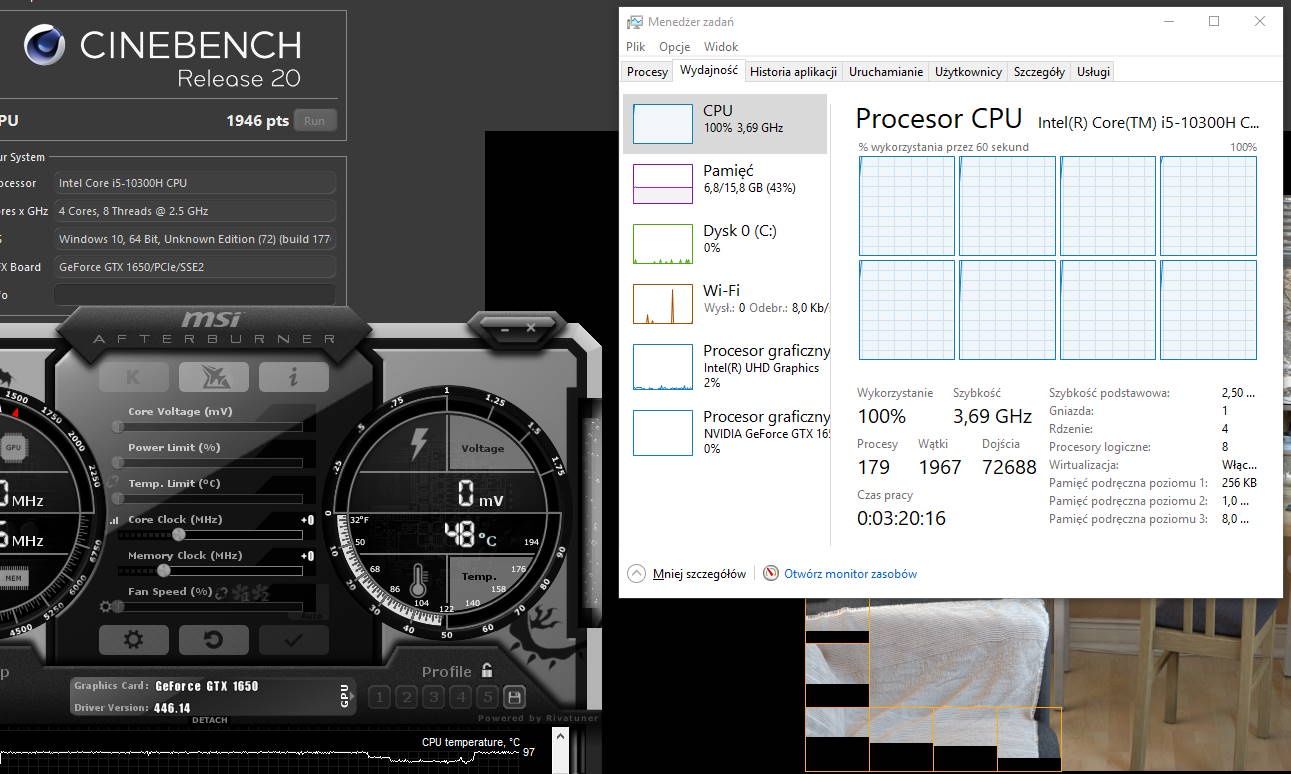Toggle link between Power and Temp limits
Viewport: 1291px width, 774px height.
point(114,483)
